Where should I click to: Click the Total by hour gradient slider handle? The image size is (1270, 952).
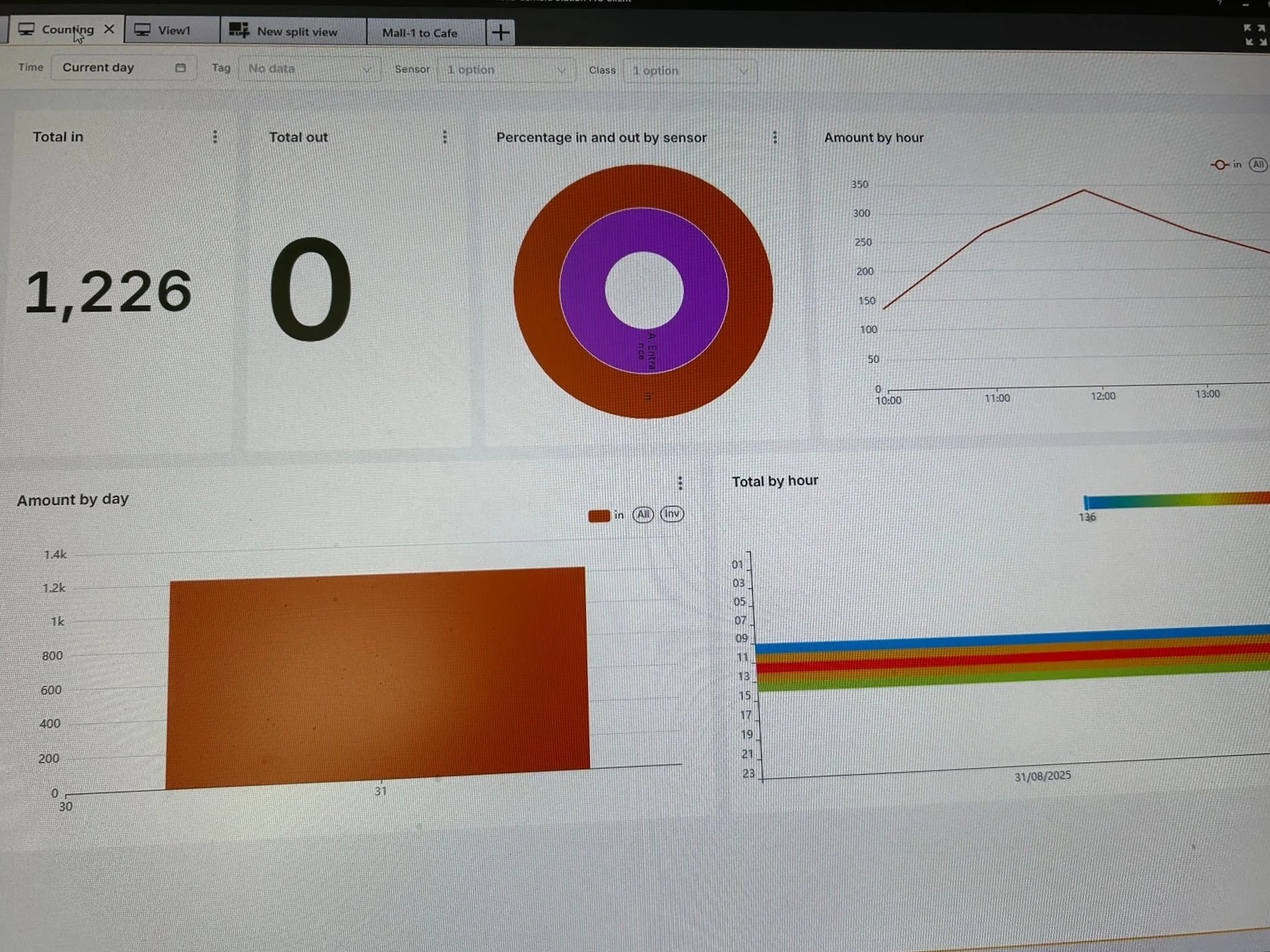1086,502
